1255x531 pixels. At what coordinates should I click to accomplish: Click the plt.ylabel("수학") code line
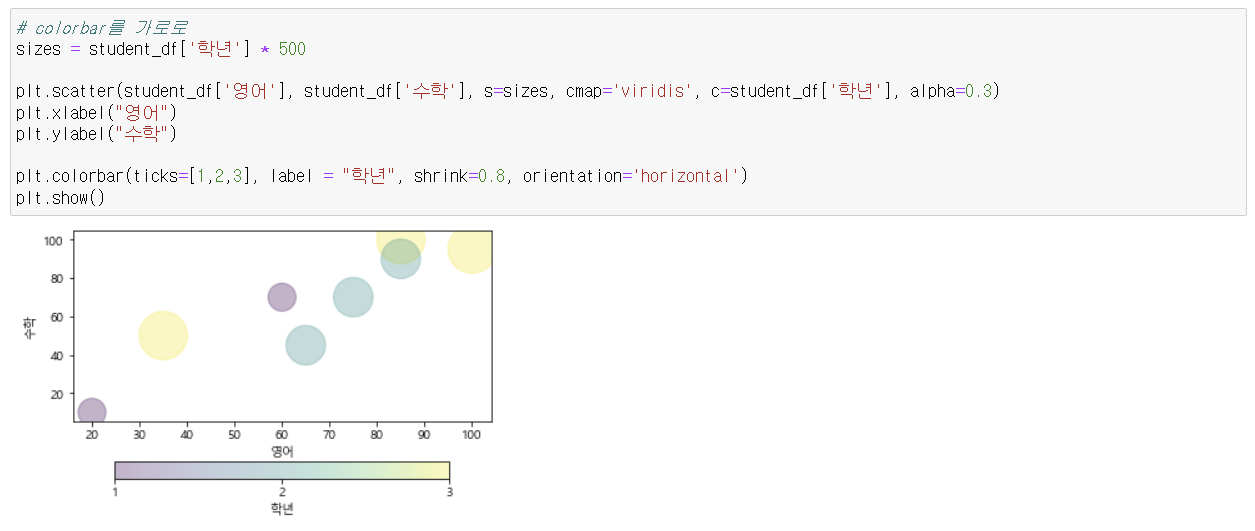point(96,133)
